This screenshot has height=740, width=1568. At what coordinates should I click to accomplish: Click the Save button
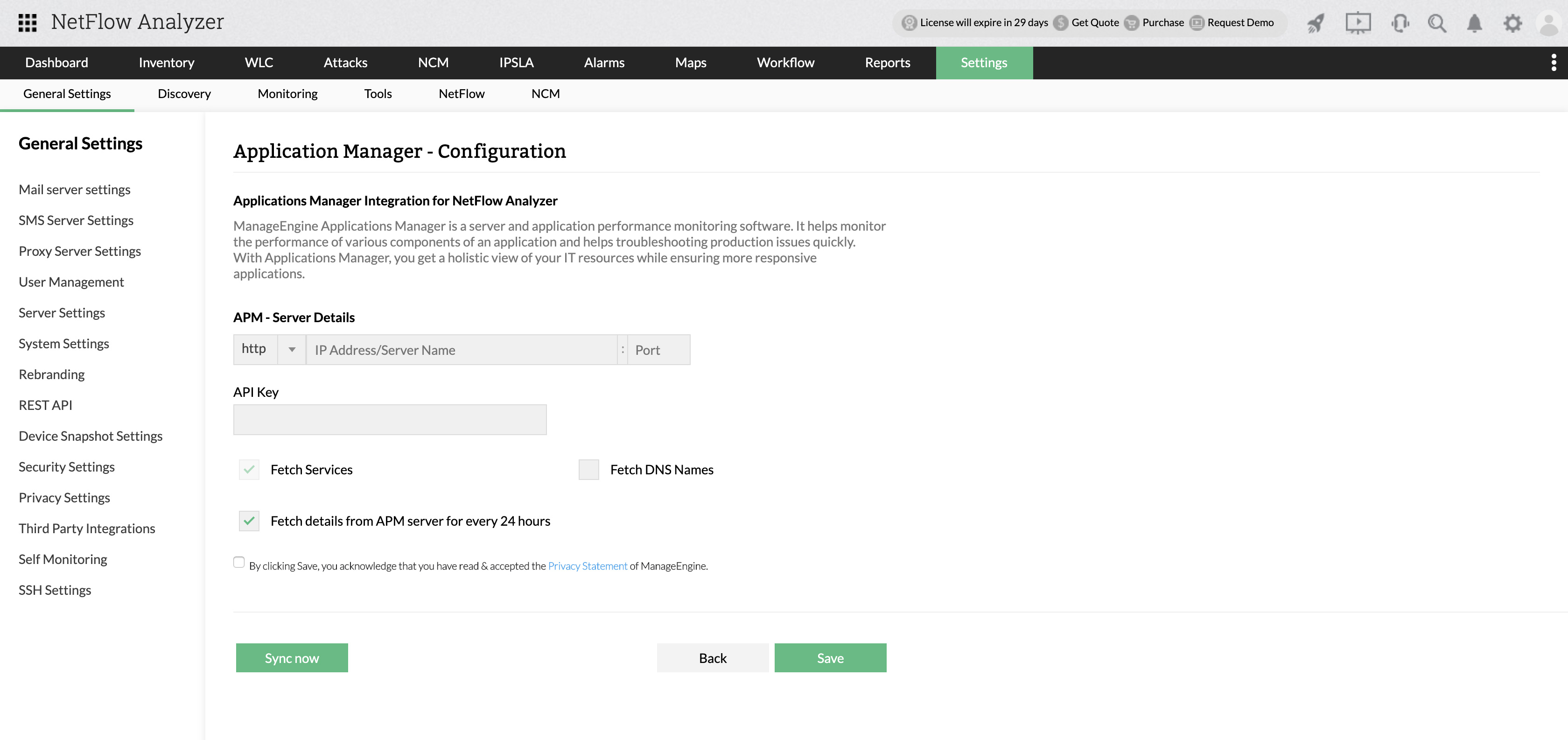coord(830,658)
